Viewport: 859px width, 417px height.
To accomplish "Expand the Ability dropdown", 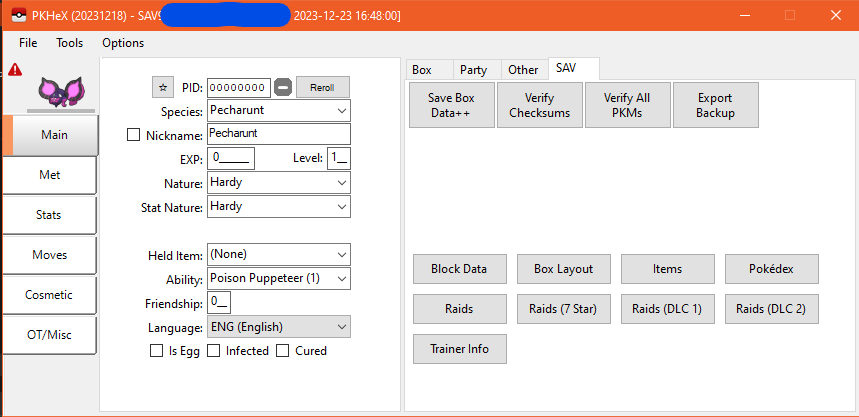I will click(x=279, y=278).
